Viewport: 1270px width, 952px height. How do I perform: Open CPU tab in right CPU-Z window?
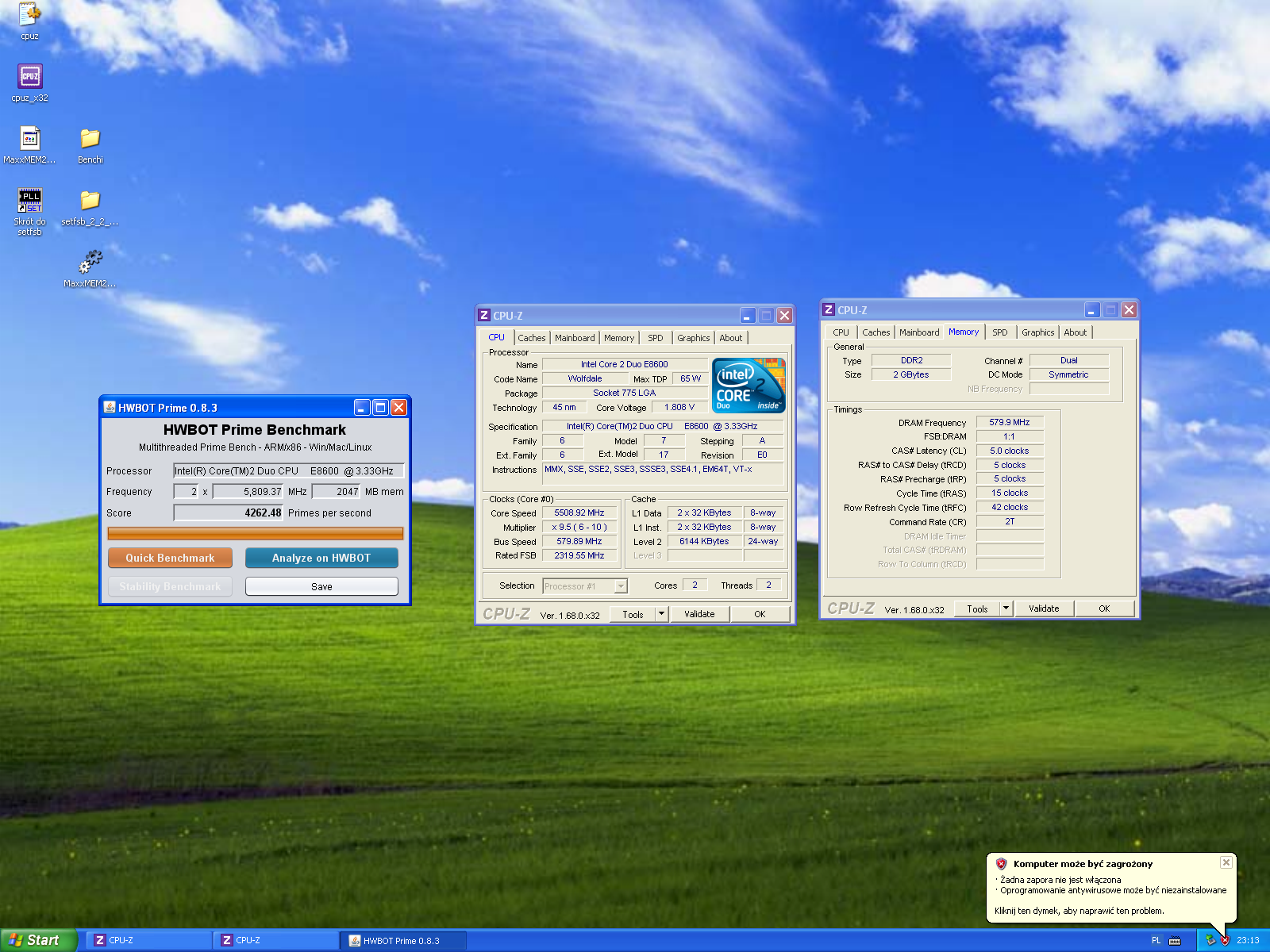pos(841,332)
